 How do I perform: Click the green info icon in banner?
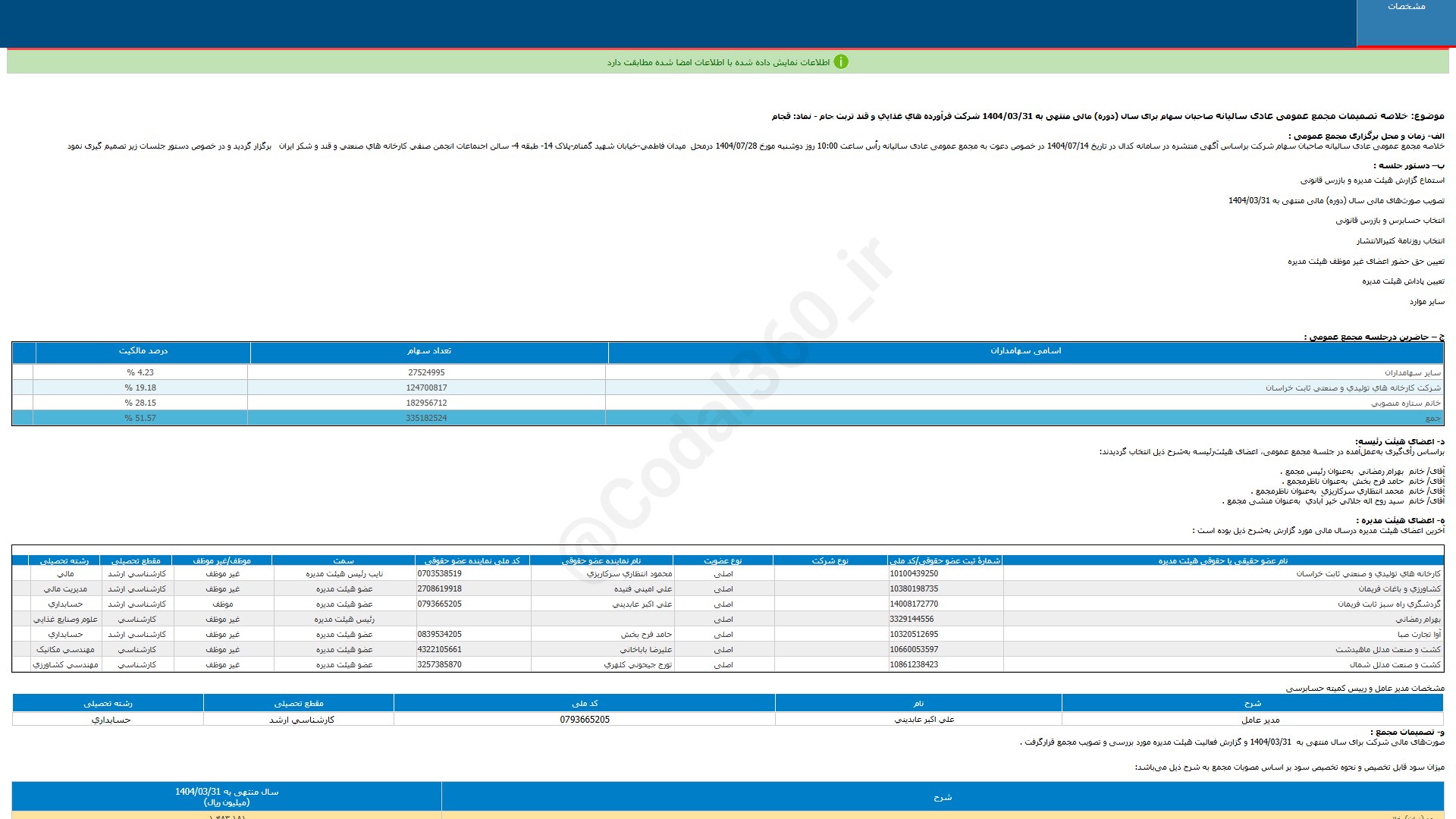[x=840, y=62]
